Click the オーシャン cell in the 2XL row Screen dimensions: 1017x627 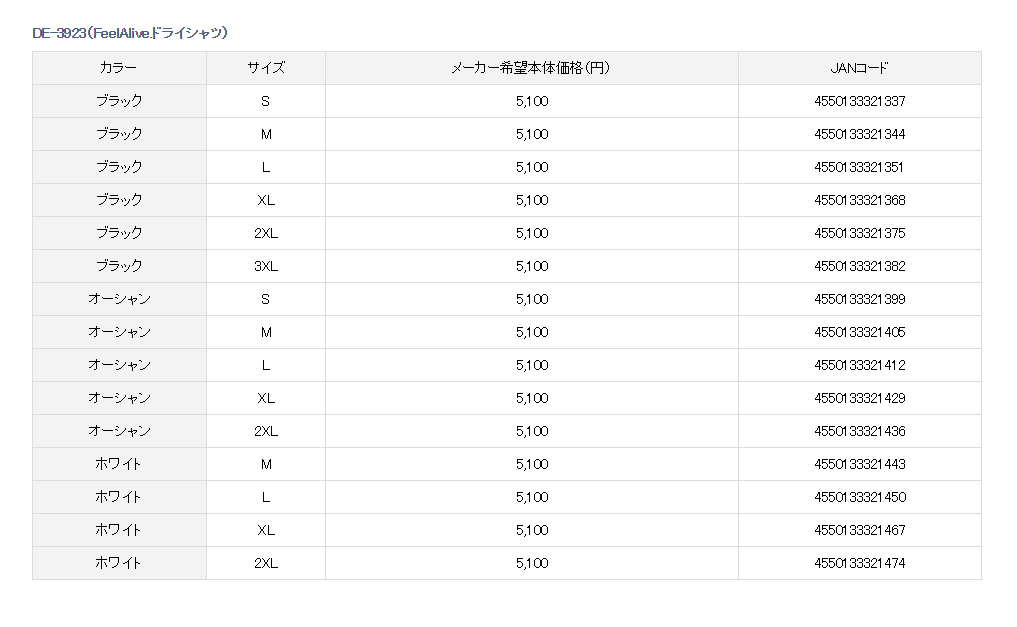(119, 431)
